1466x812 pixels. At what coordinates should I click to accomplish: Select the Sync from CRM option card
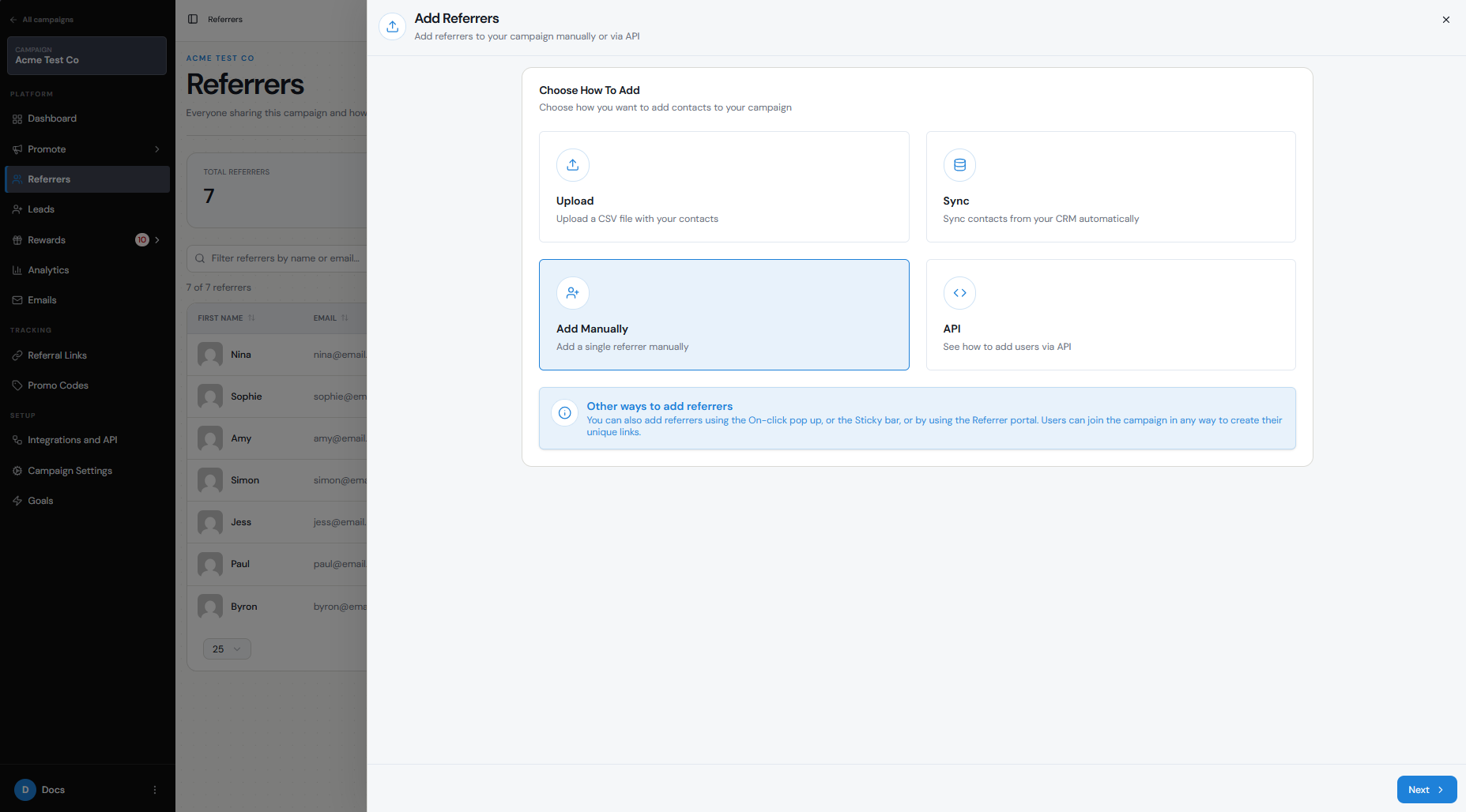click(x=1110, y=186)
